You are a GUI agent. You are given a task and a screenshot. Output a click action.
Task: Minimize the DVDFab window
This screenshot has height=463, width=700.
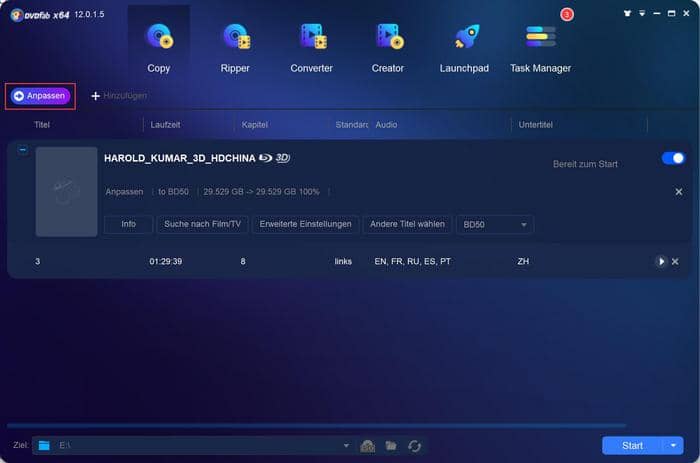point(657,13)
